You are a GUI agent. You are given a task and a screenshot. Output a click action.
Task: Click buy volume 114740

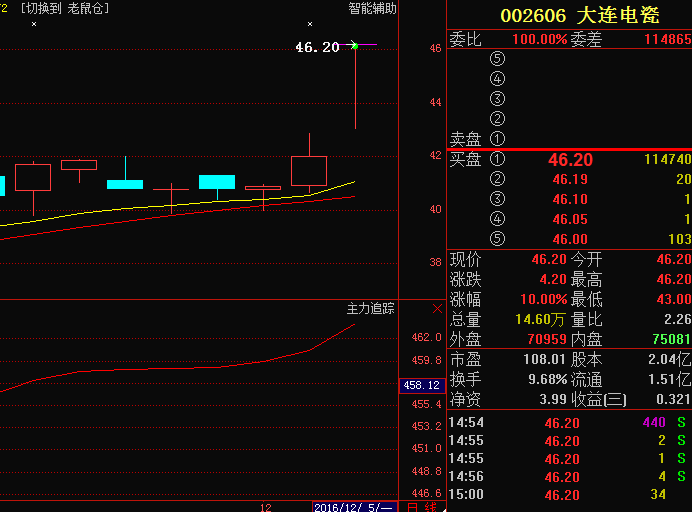[667, 159]
